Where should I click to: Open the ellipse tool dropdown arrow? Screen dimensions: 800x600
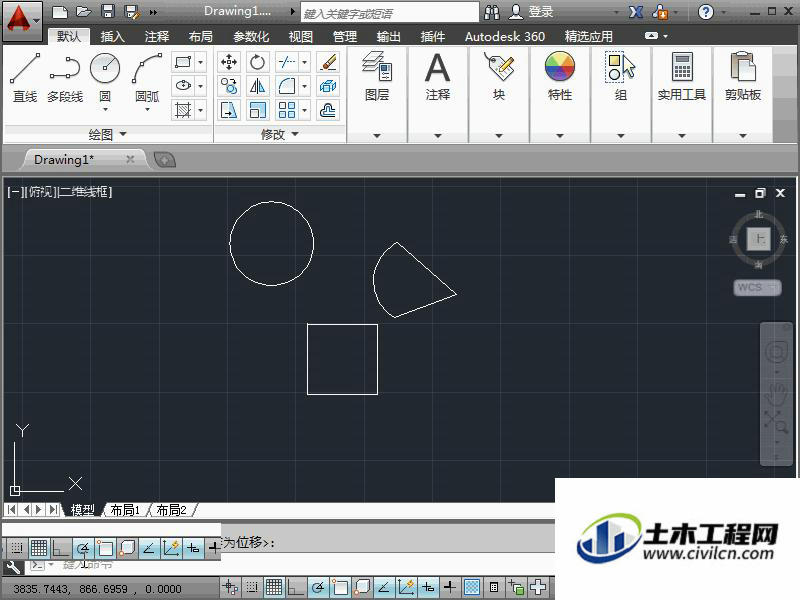pyautogui.click(x=201, y=86)
